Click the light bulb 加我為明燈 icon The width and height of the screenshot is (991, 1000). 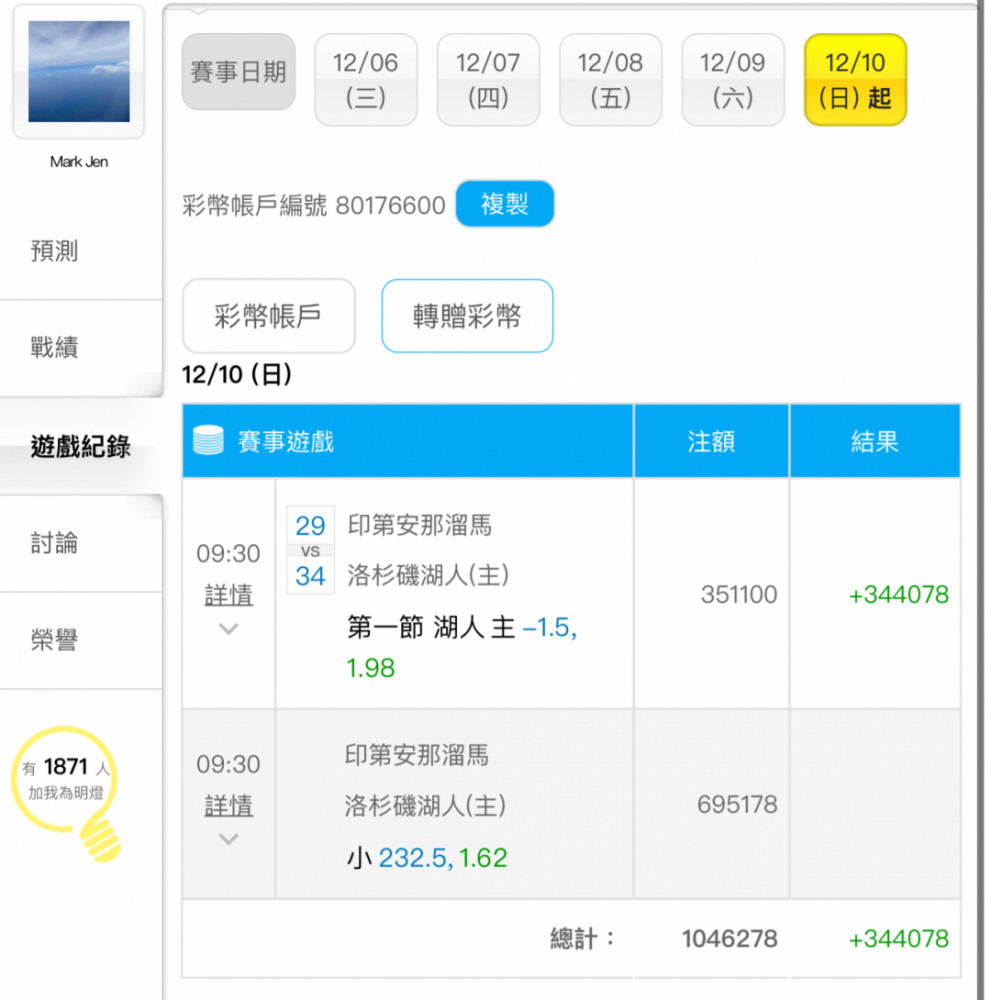(69, 792)
